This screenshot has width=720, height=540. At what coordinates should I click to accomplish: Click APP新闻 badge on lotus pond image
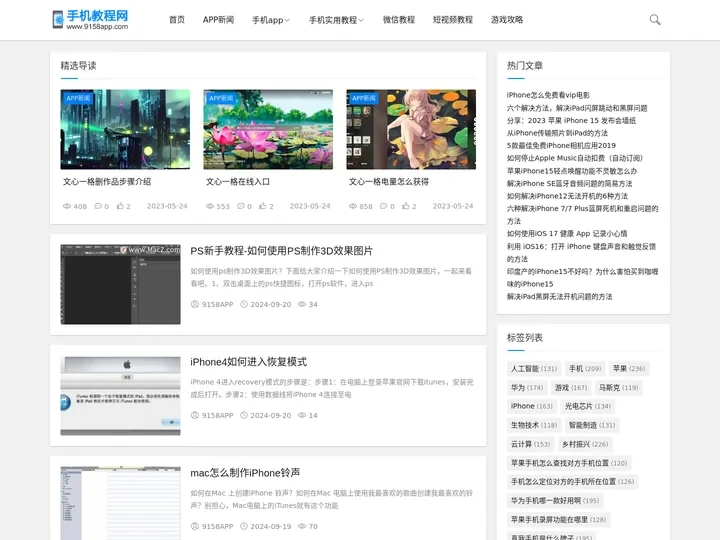tap(221, 98)
